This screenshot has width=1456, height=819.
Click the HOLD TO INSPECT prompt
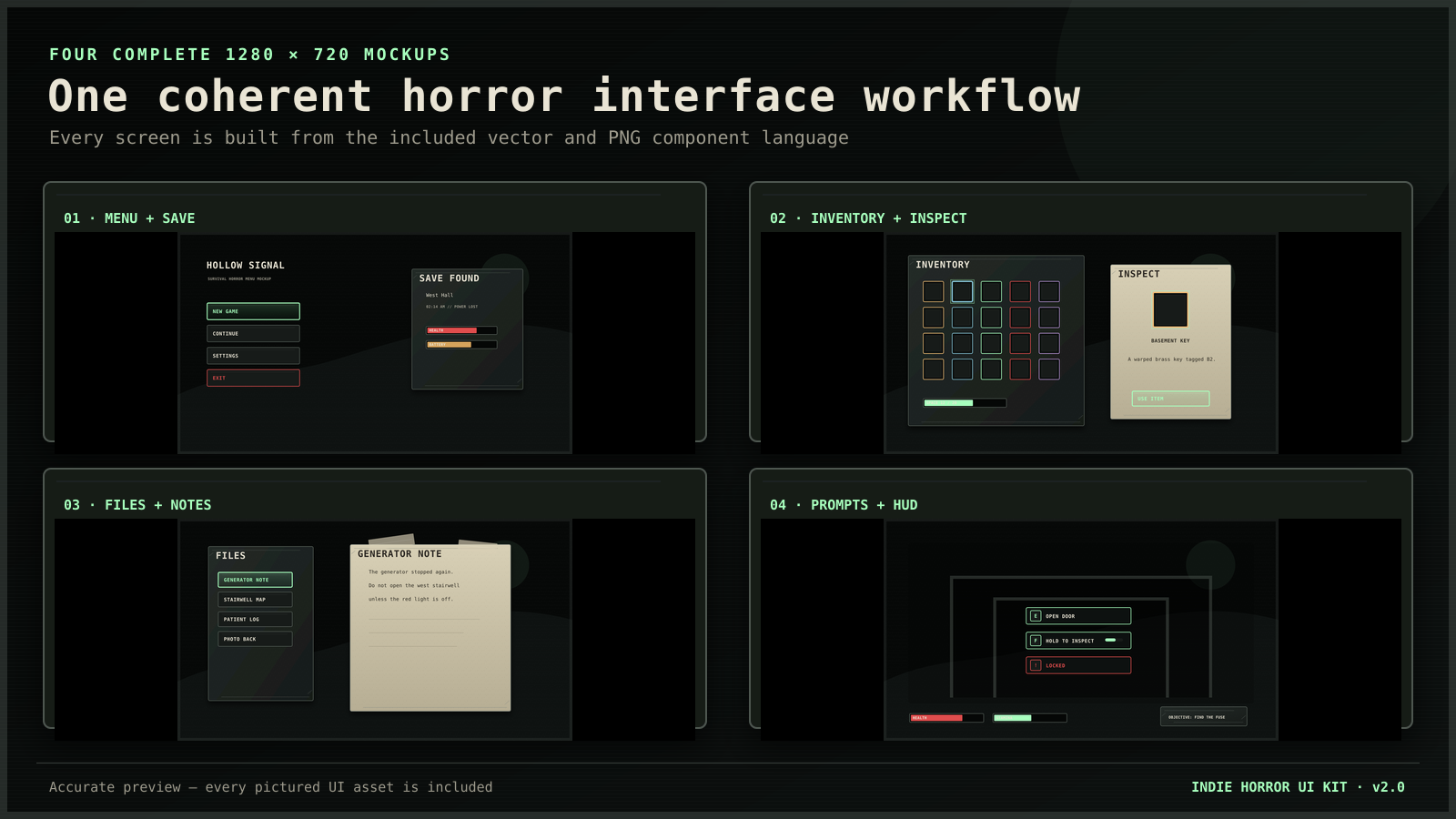tap(1078, 641)
